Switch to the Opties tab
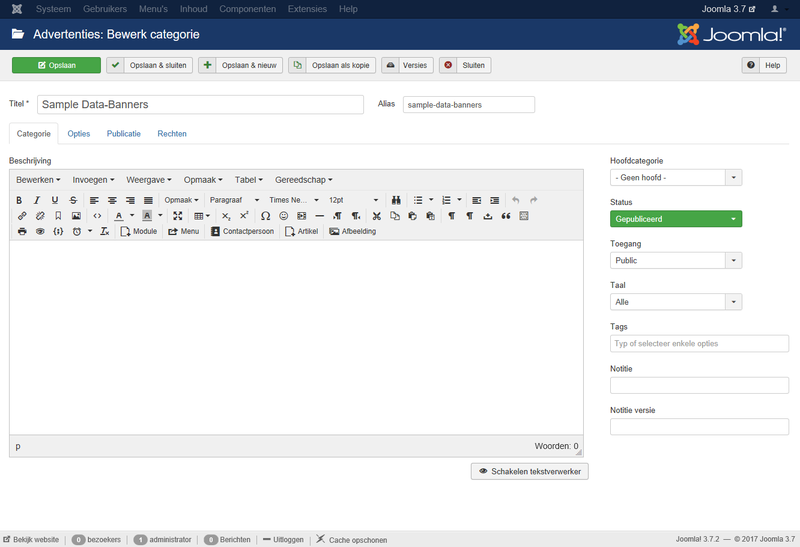Screen dimensions: 800x547 tap(79, 134)
